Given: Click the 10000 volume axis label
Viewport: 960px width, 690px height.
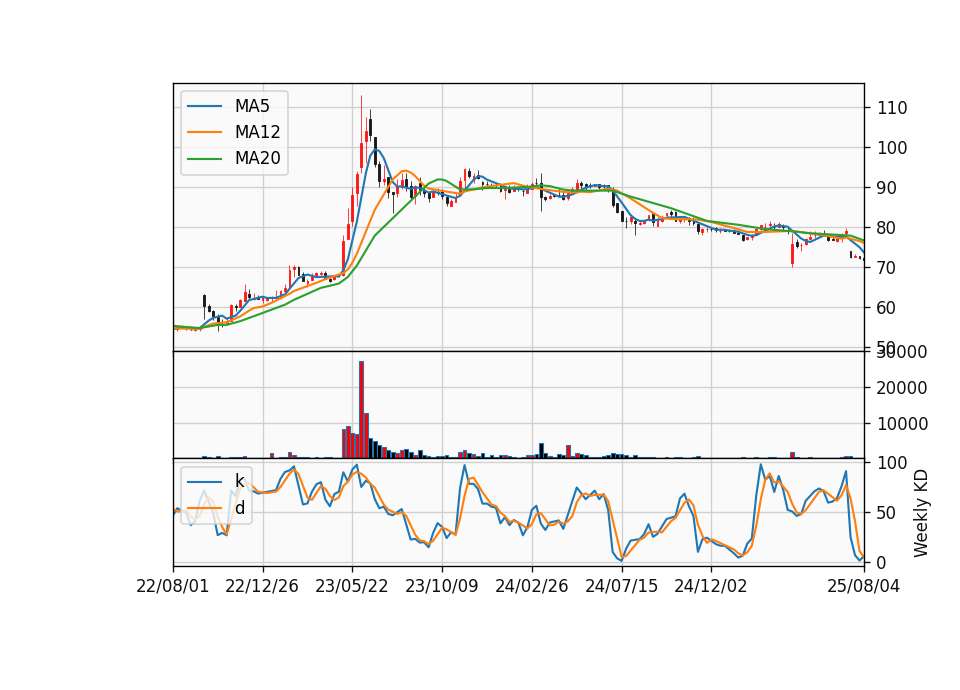Looking at the screenshot, I should [x=902, y=424].
